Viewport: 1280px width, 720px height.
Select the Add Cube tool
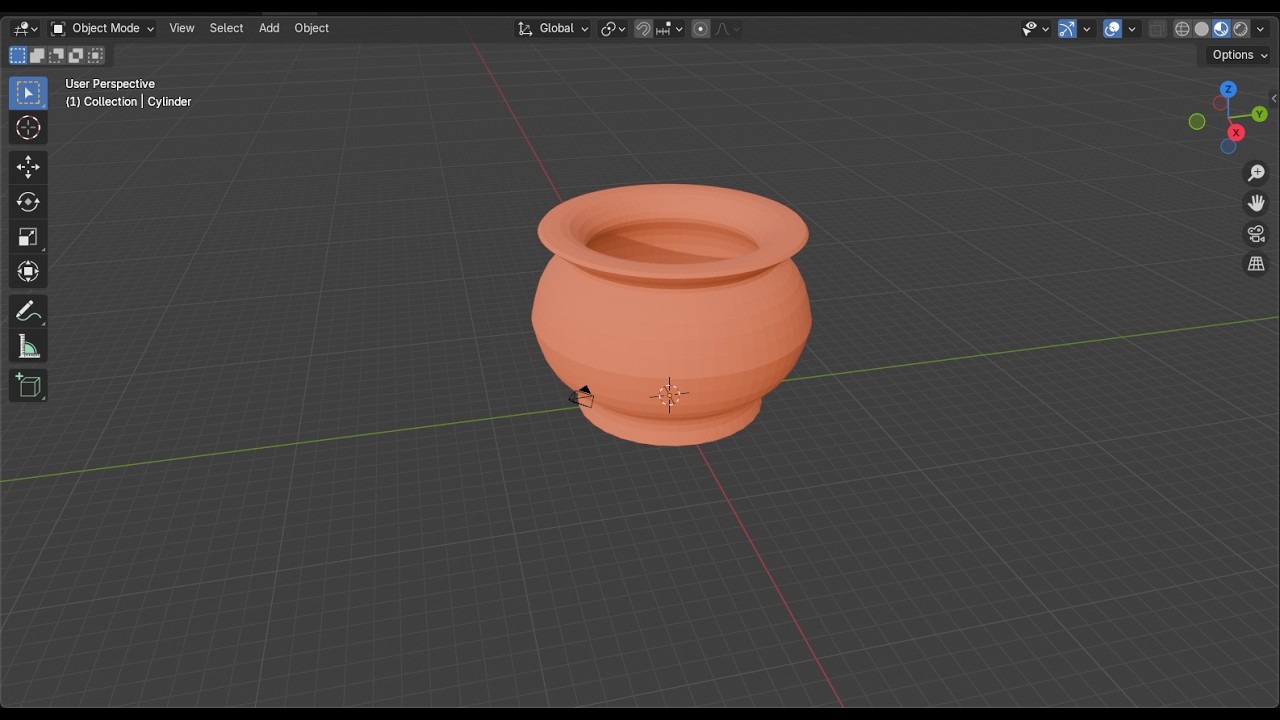click(28, 386)
